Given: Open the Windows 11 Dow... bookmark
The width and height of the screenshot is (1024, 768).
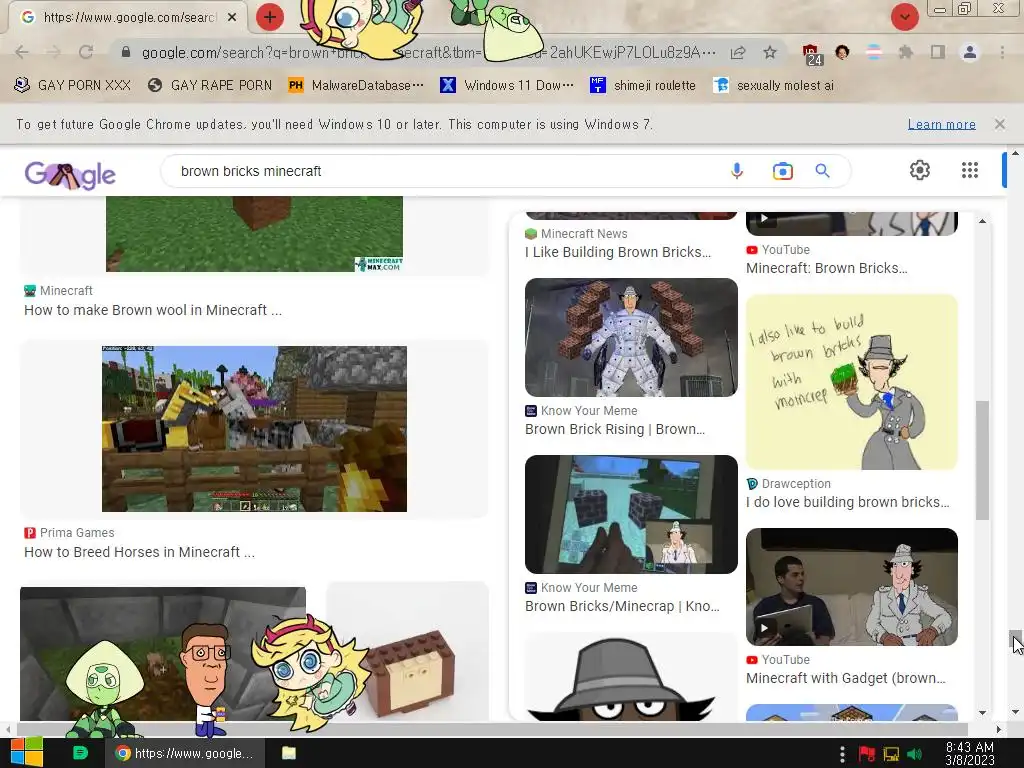Looking at the screenshot, I should pyautogui.click(x=507, y=86).
